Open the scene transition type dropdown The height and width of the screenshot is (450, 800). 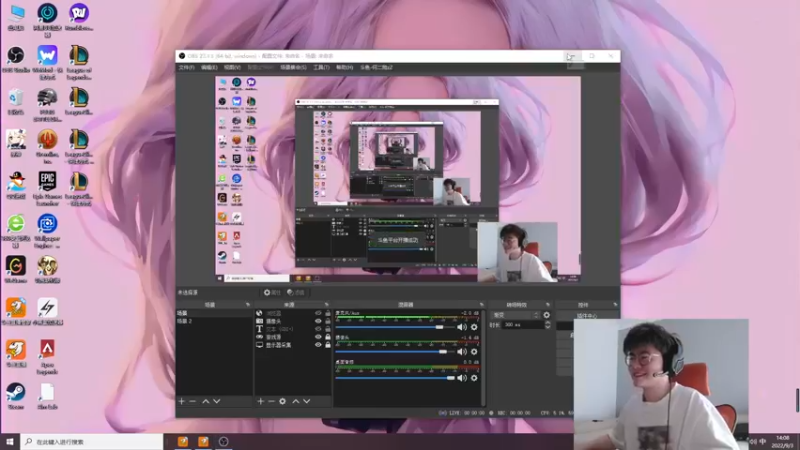pyautogui.click(x=515, y=315)
